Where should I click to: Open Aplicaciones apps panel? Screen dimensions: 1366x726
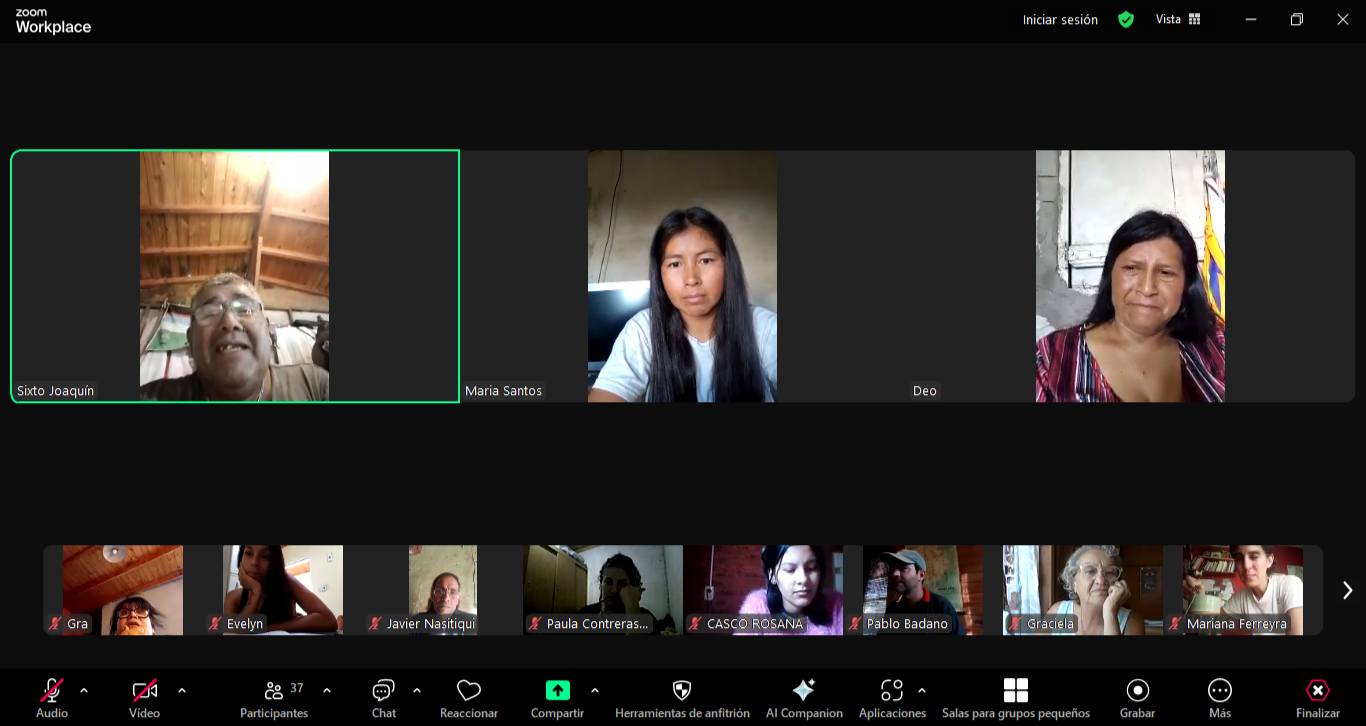coord(891,692)
